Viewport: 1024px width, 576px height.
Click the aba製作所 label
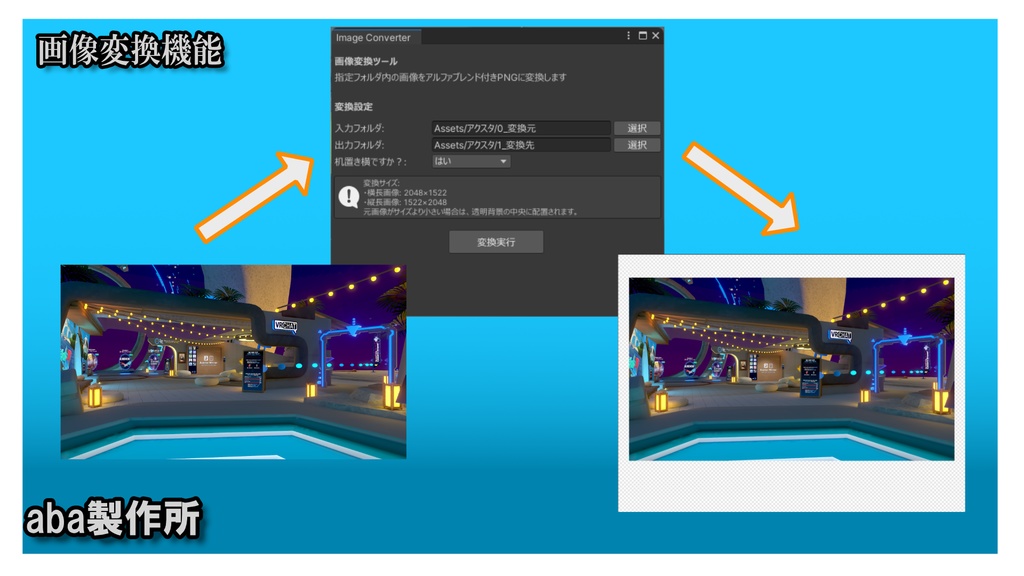coord(117,519)
